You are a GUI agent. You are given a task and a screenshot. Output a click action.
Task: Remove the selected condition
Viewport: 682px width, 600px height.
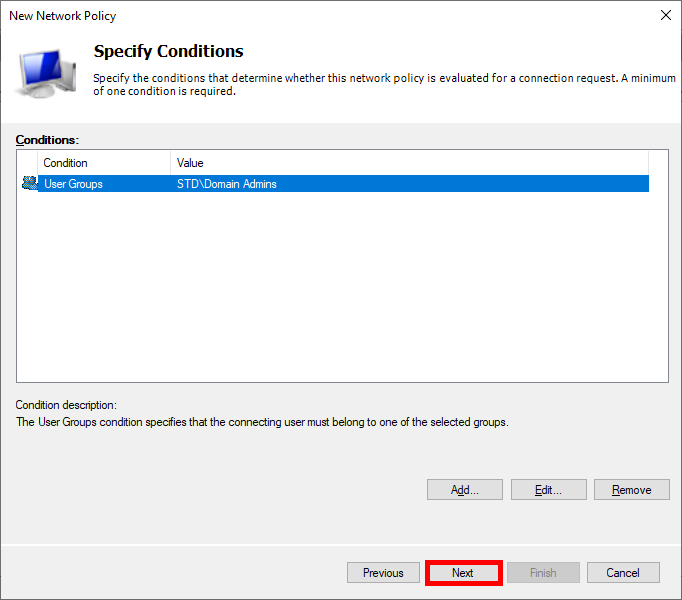click(631, 490)
